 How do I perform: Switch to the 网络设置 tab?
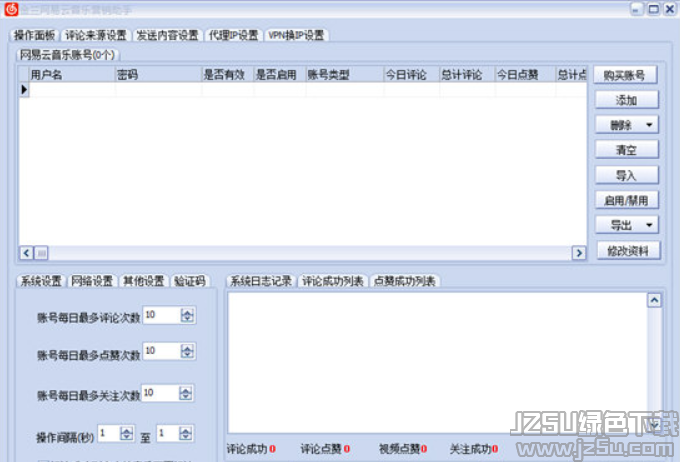(x=92, y=281)
